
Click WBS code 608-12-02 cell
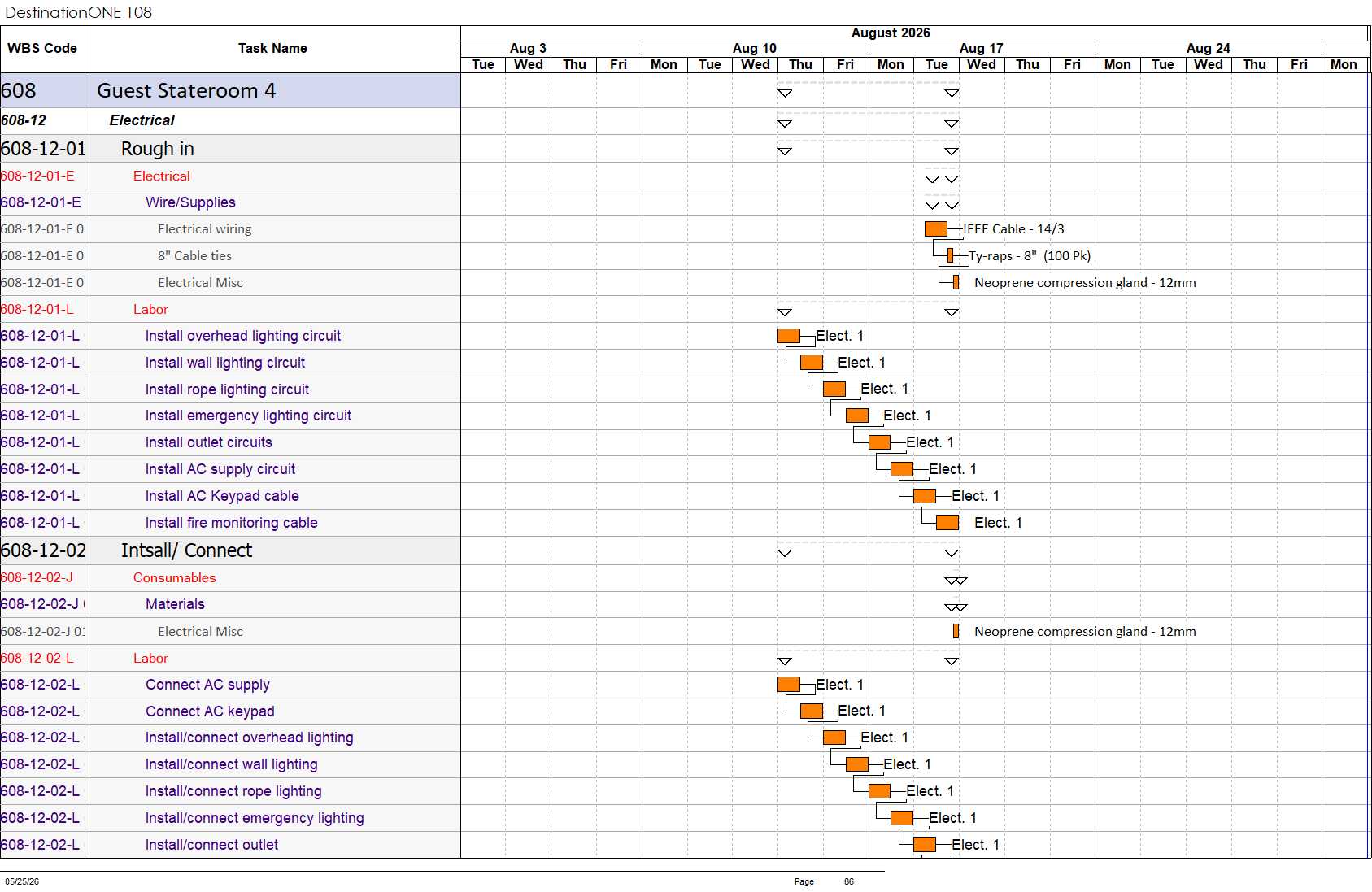42,550
